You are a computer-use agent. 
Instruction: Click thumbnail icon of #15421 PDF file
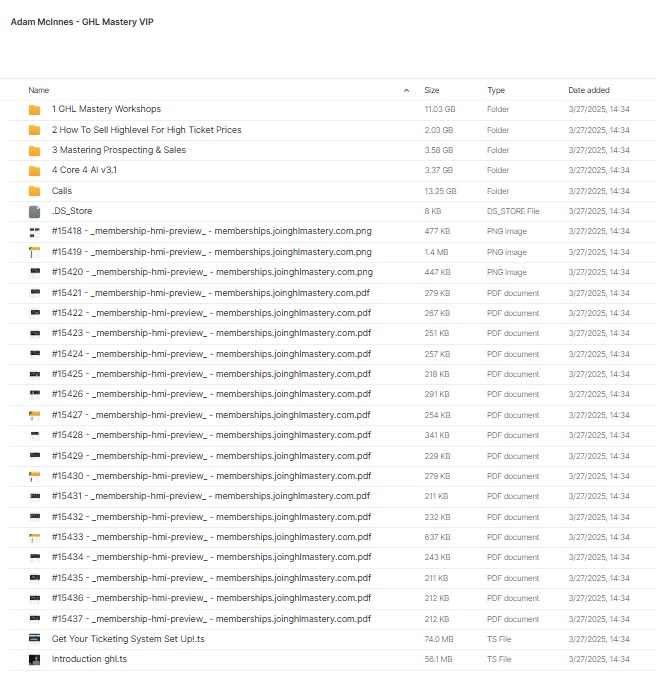[x=35, y=292]
